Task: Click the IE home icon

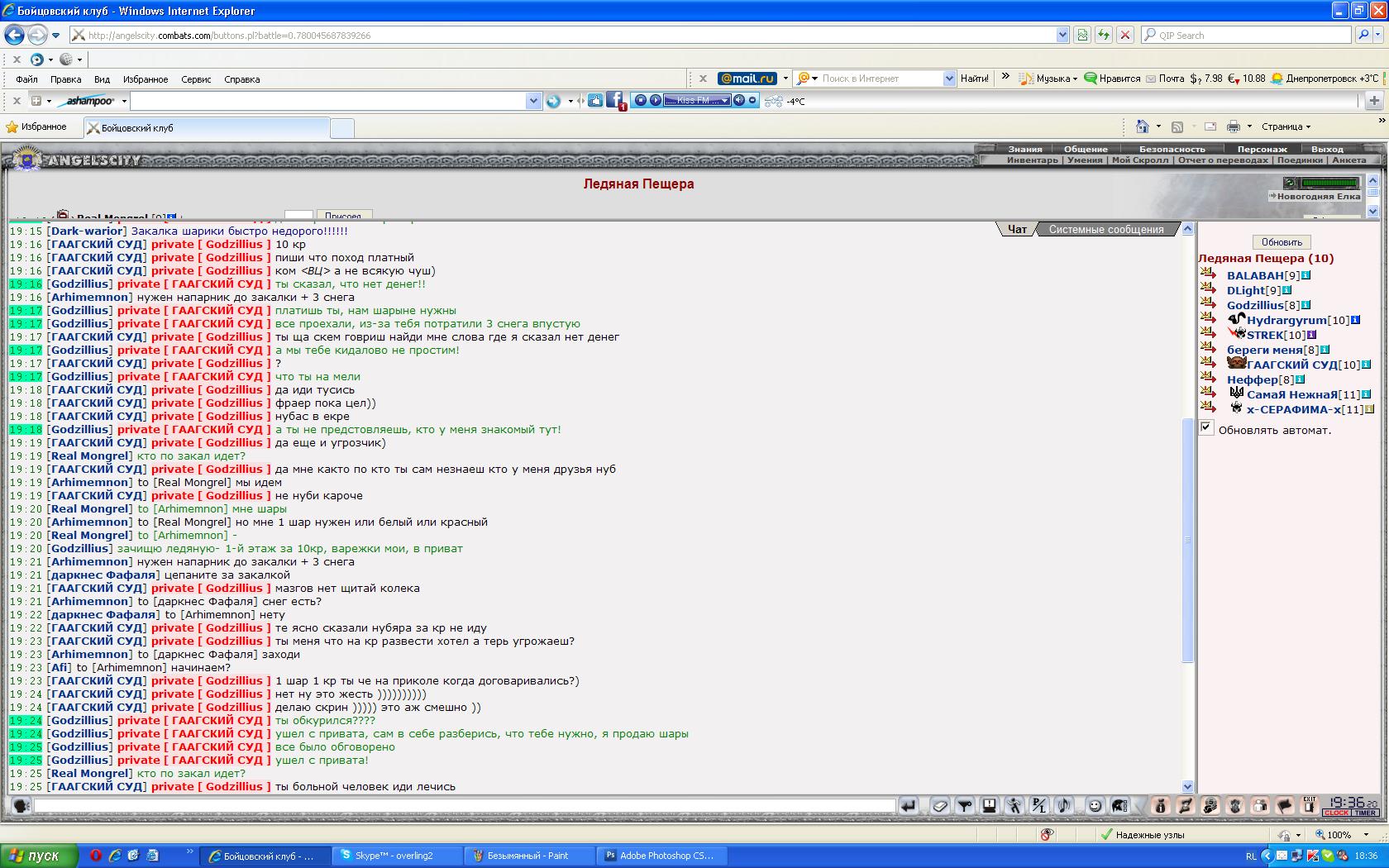Action: (x=1143, y=126)
